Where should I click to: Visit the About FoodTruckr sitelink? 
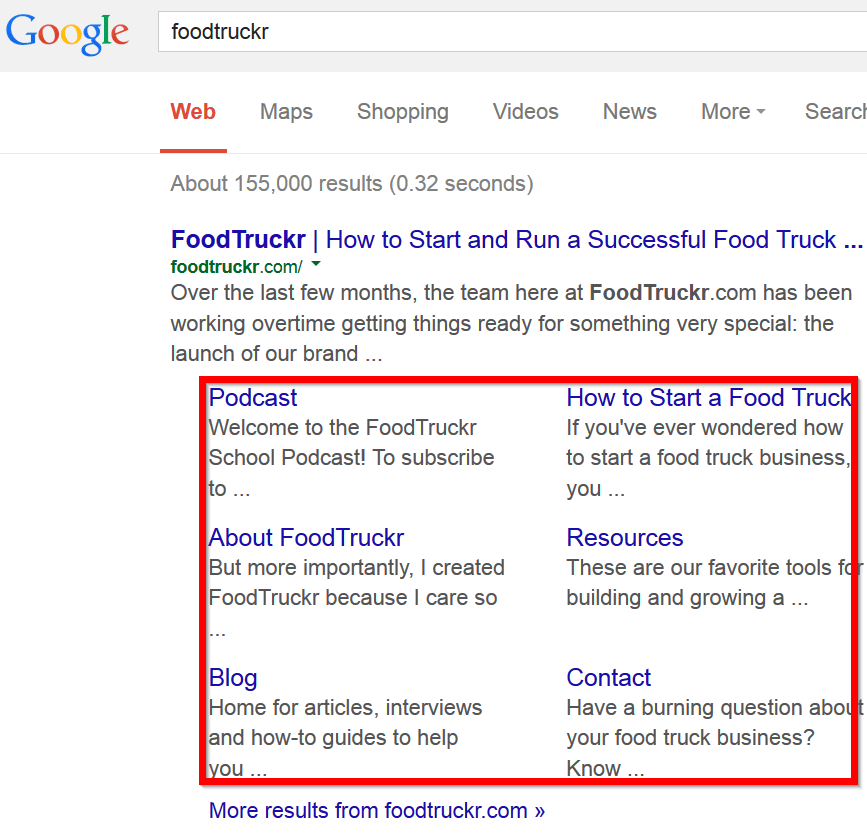pyautogui.click(x=306, y=537)
